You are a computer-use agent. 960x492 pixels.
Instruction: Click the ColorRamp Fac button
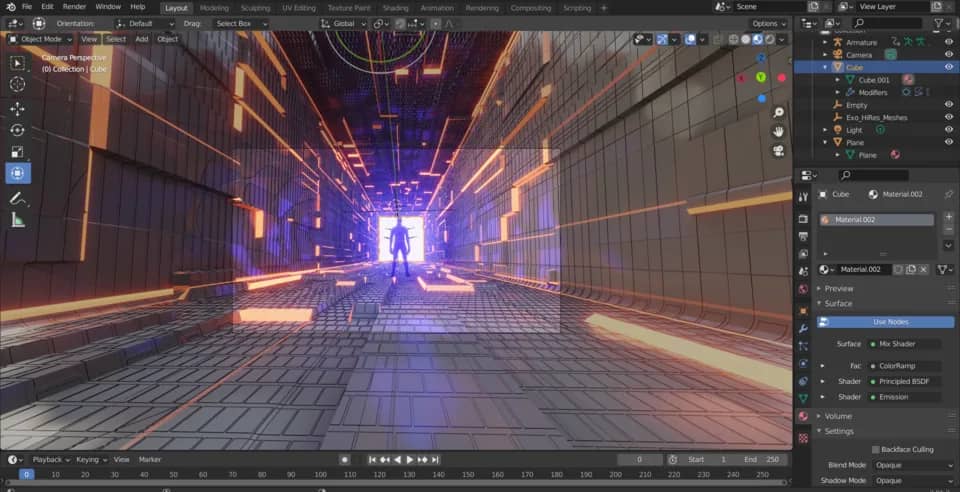tap(904, 366)
